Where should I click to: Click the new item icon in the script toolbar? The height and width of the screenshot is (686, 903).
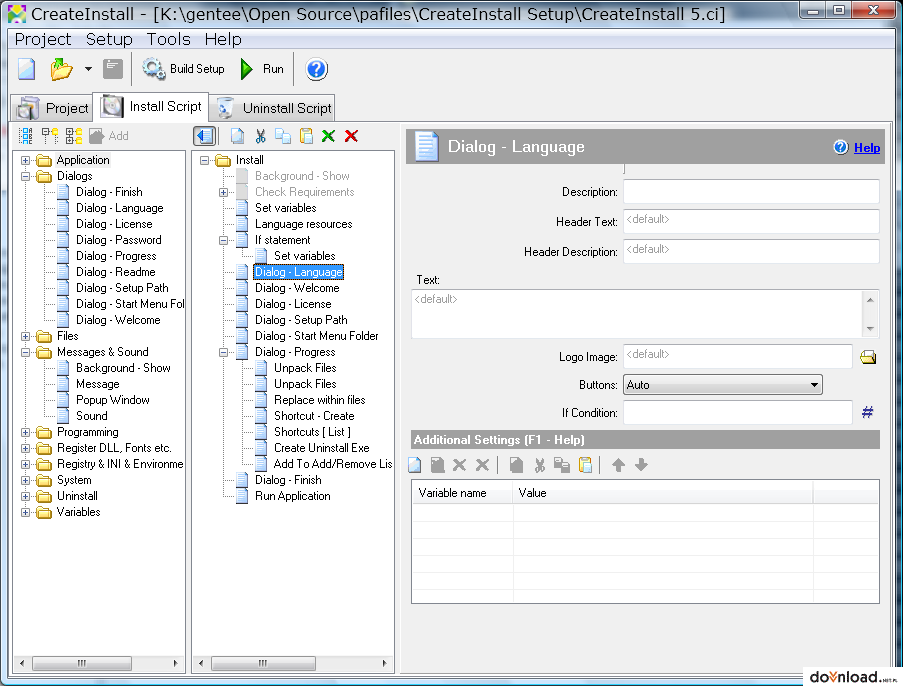(x=237, y=136)
